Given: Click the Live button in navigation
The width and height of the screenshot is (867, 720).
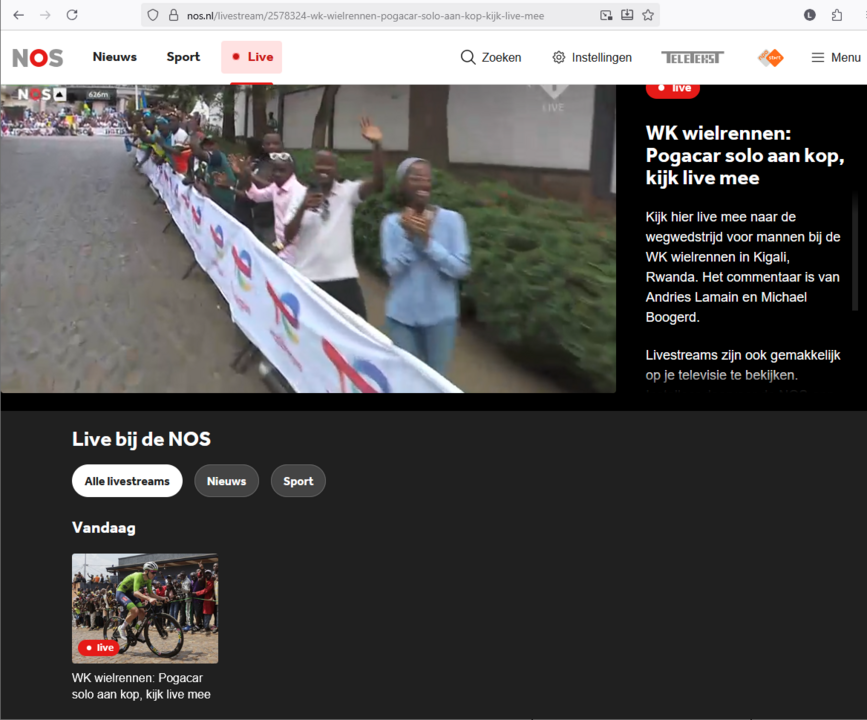Looking at the screenshot, I should 251,57.
